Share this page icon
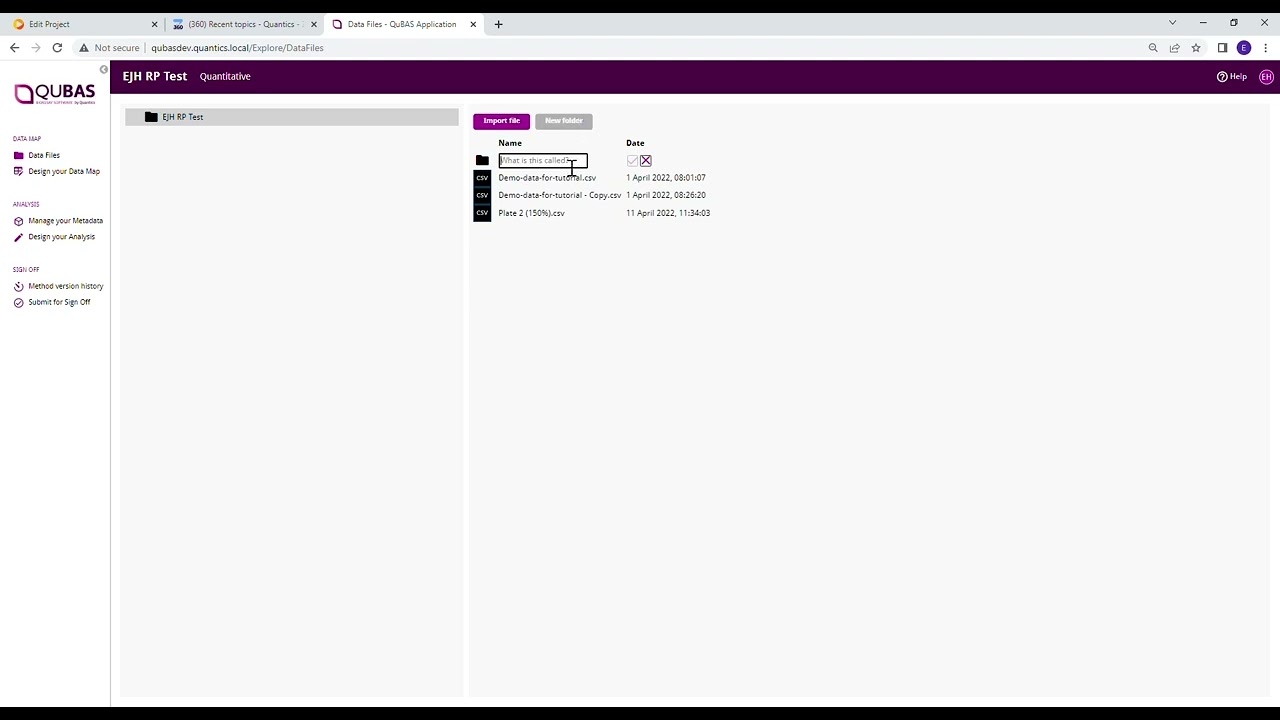This screenshot has height=720, width=1280. click(x=1174, y=48)
